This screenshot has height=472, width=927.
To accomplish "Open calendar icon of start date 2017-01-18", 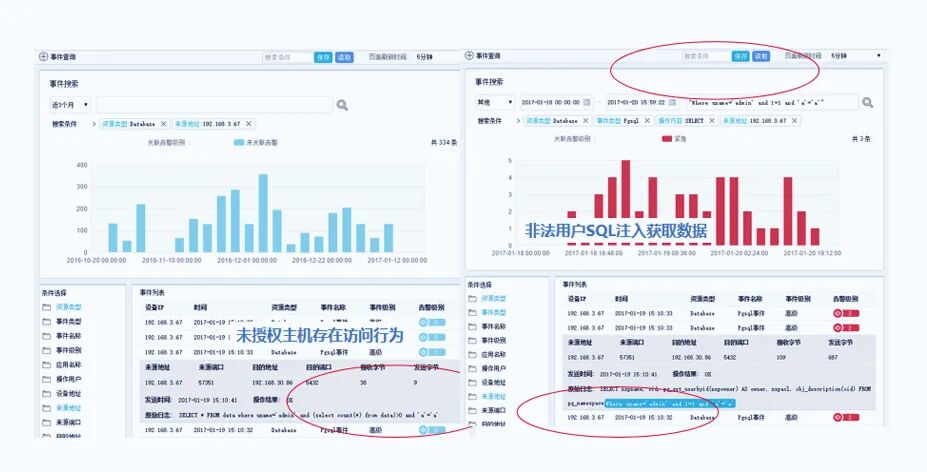I will [586, 102].
